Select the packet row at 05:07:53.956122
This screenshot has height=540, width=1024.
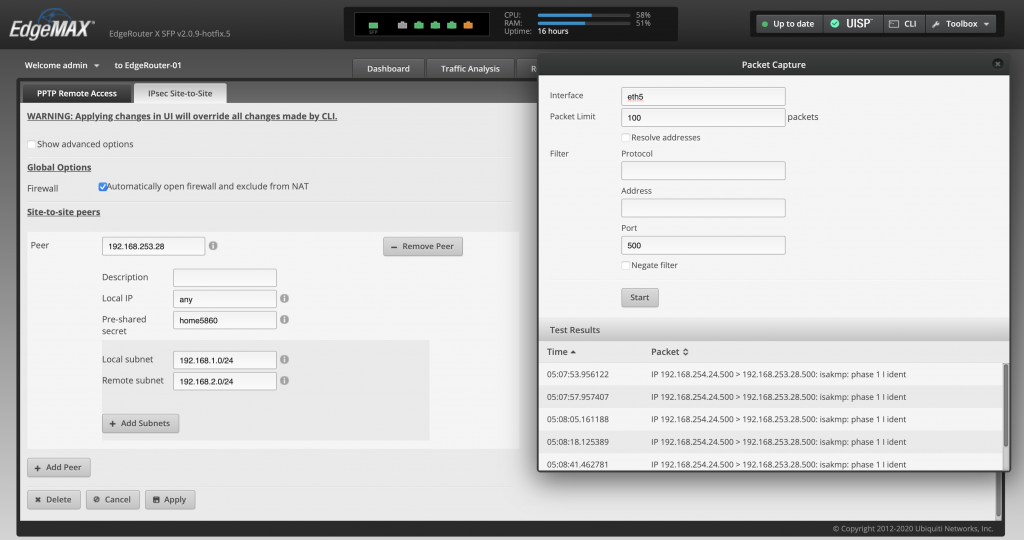(x=771, y=374)
